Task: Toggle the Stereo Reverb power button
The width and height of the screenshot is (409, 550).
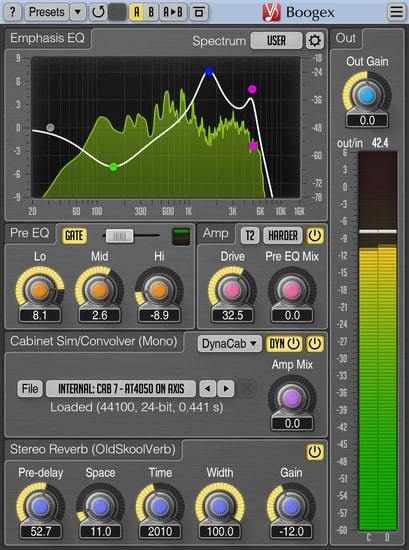Action: point(315,452)
